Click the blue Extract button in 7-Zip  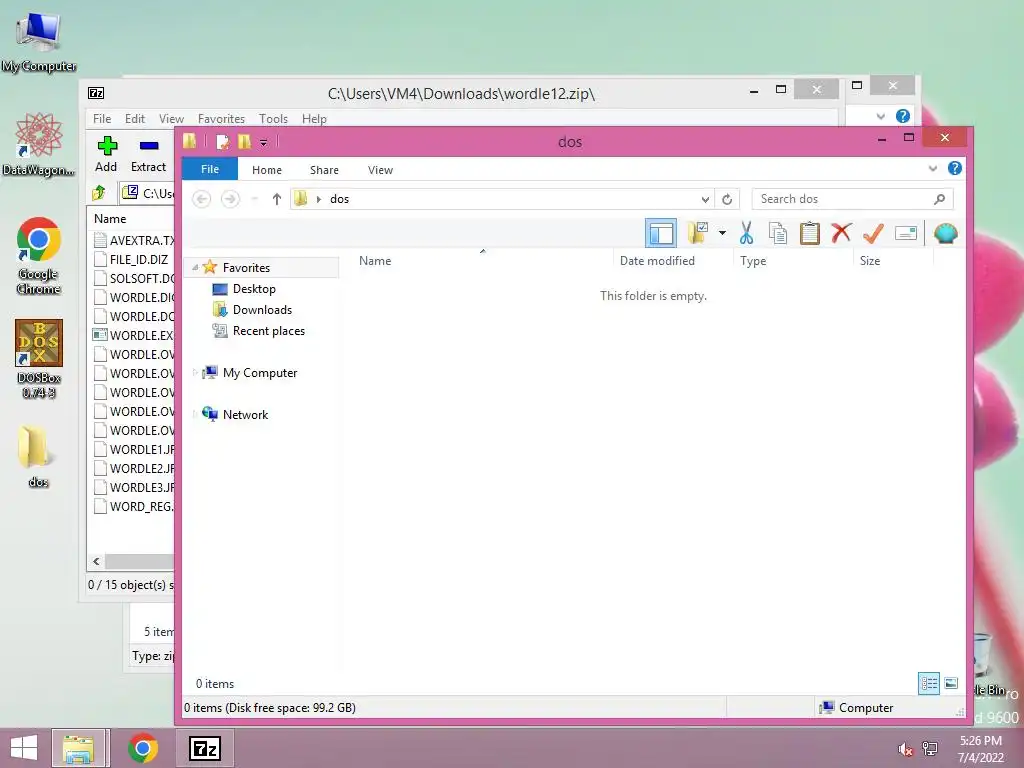[x=148, y=154]
